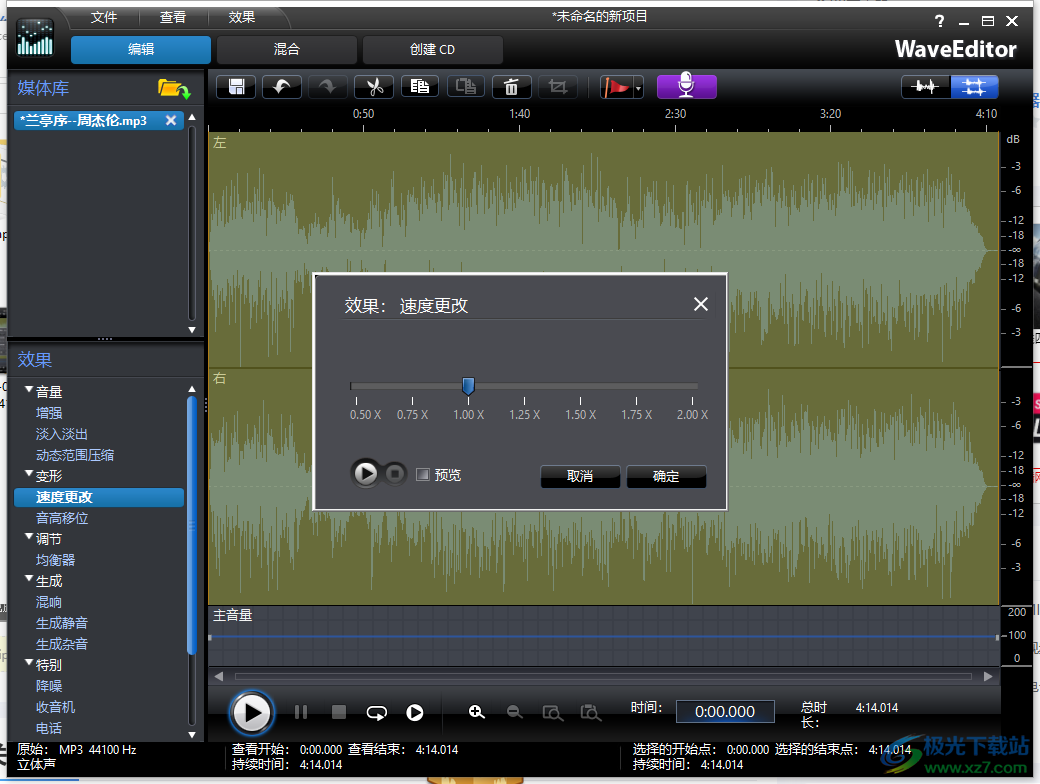Open a file with the media library folder icon
This screenshot has width=1040, height=784.
173,88
